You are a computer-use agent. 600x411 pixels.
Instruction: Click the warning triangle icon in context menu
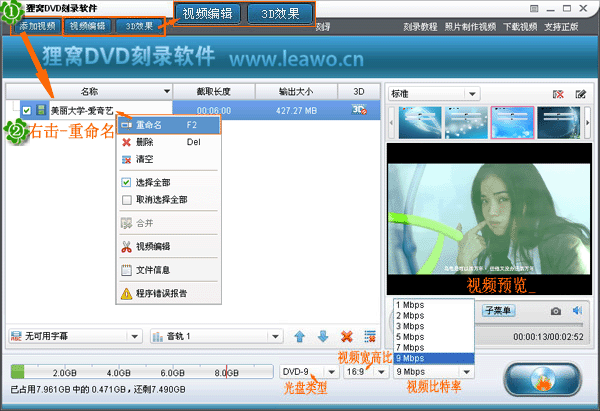tap(126, 294)
